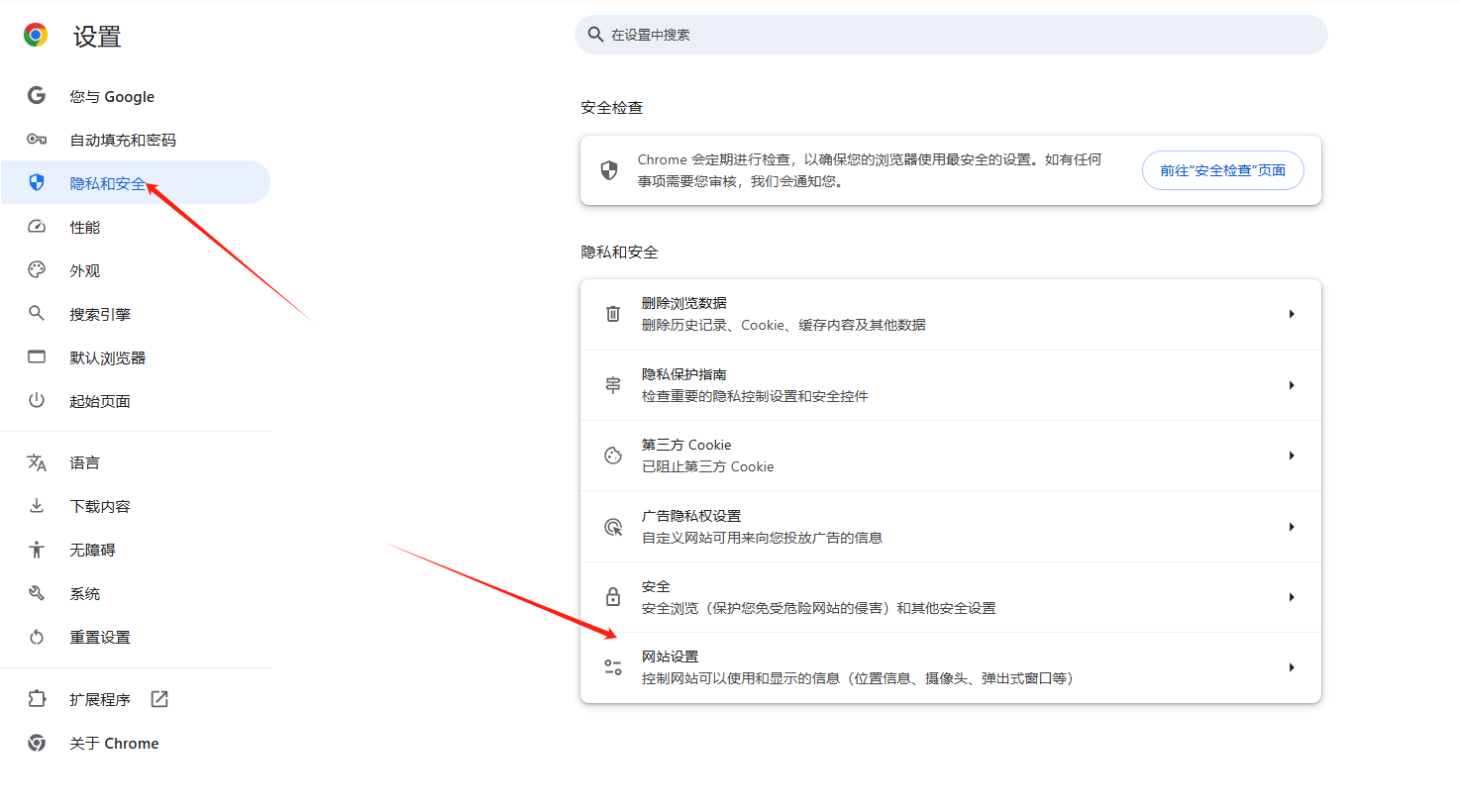The width and height of the screenshot is (1459, 812).
Task: Click the ad privacy icon for 广告隐私权设置
Action: [x=613, y=527]
